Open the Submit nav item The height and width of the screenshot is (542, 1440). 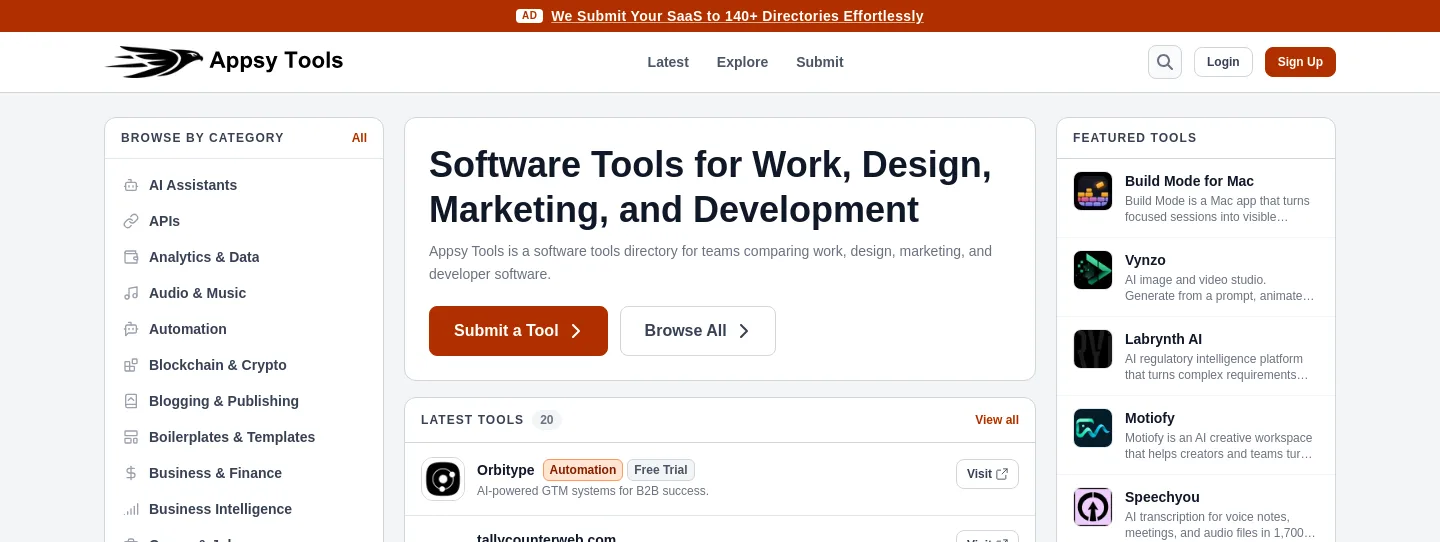(x=820, y=62)
